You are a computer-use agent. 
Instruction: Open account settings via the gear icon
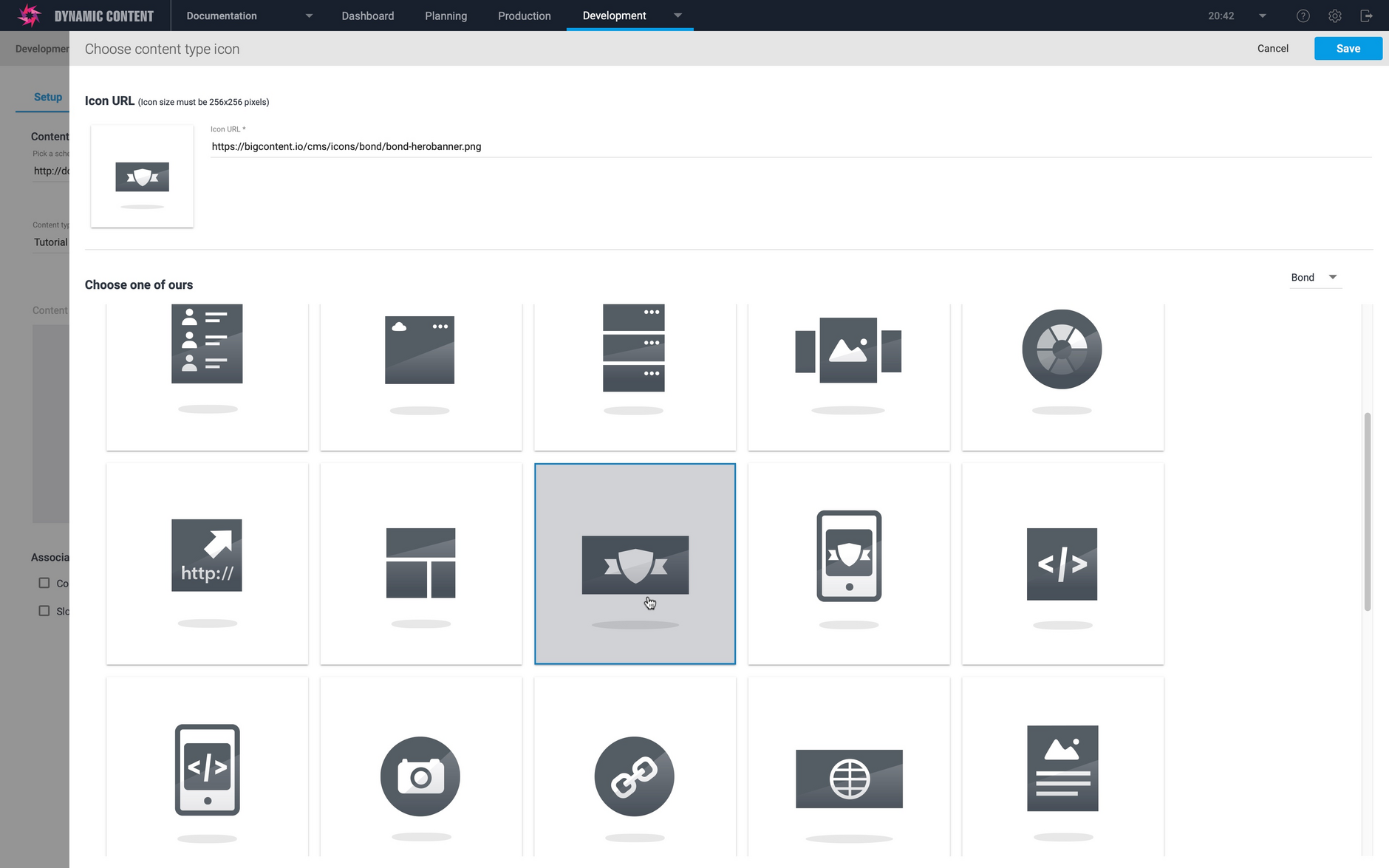pos(1334,16)
